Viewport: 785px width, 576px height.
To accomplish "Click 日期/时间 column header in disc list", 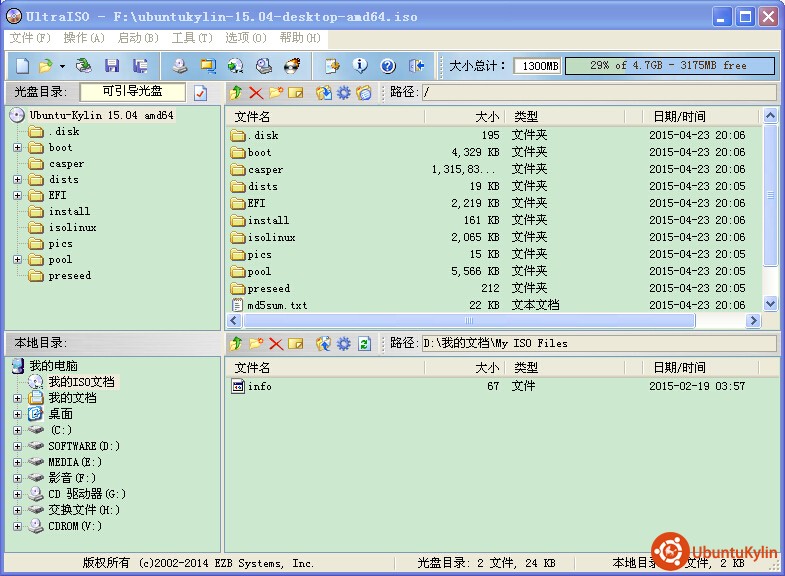I will (x=700, y=117).
